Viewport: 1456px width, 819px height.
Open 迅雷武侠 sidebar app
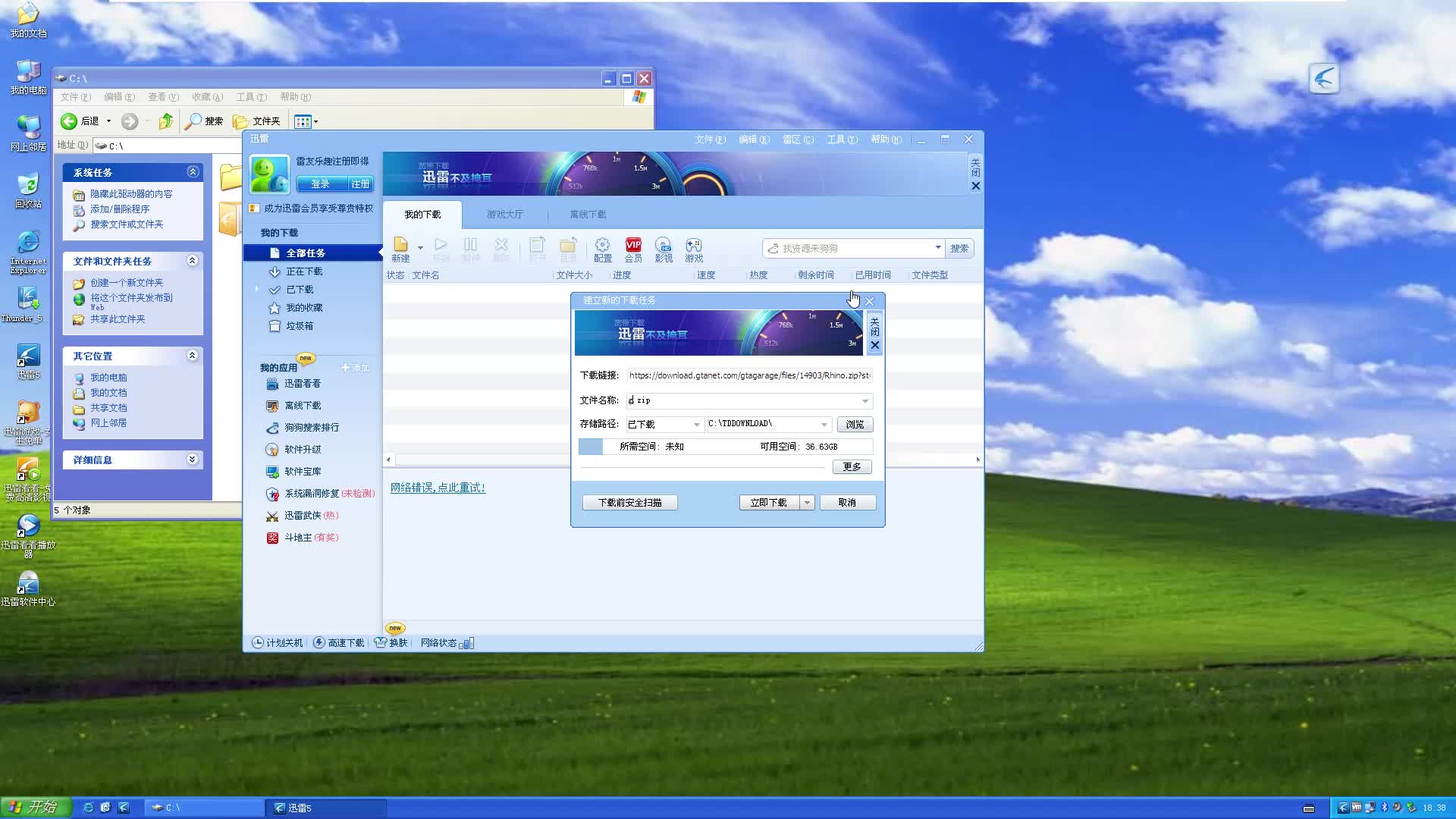(x=302, y=516)
